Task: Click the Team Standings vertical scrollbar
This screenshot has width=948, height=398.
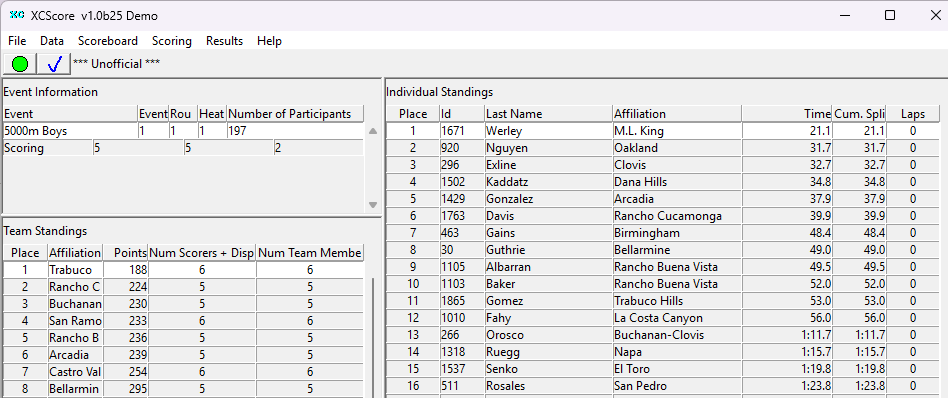Action: 373,338
